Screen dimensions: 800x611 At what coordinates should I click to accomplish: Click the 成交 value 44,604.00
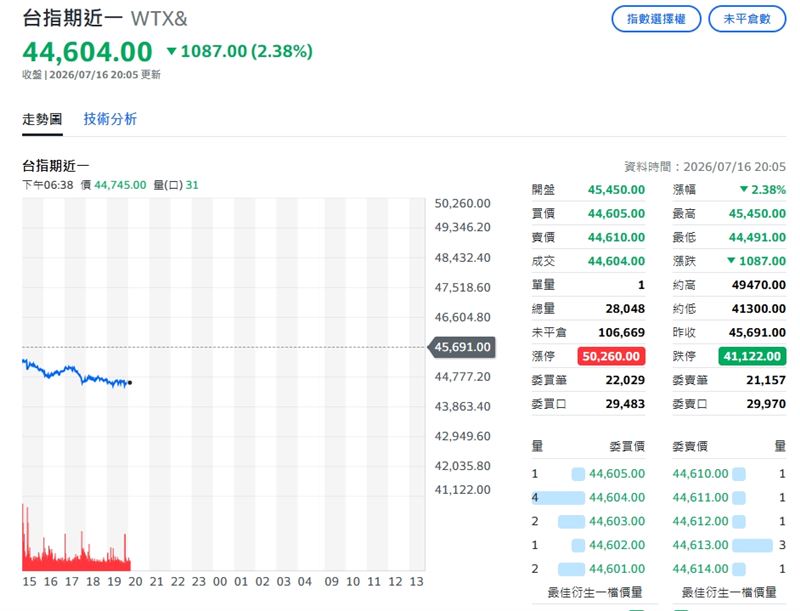point(616,261)
